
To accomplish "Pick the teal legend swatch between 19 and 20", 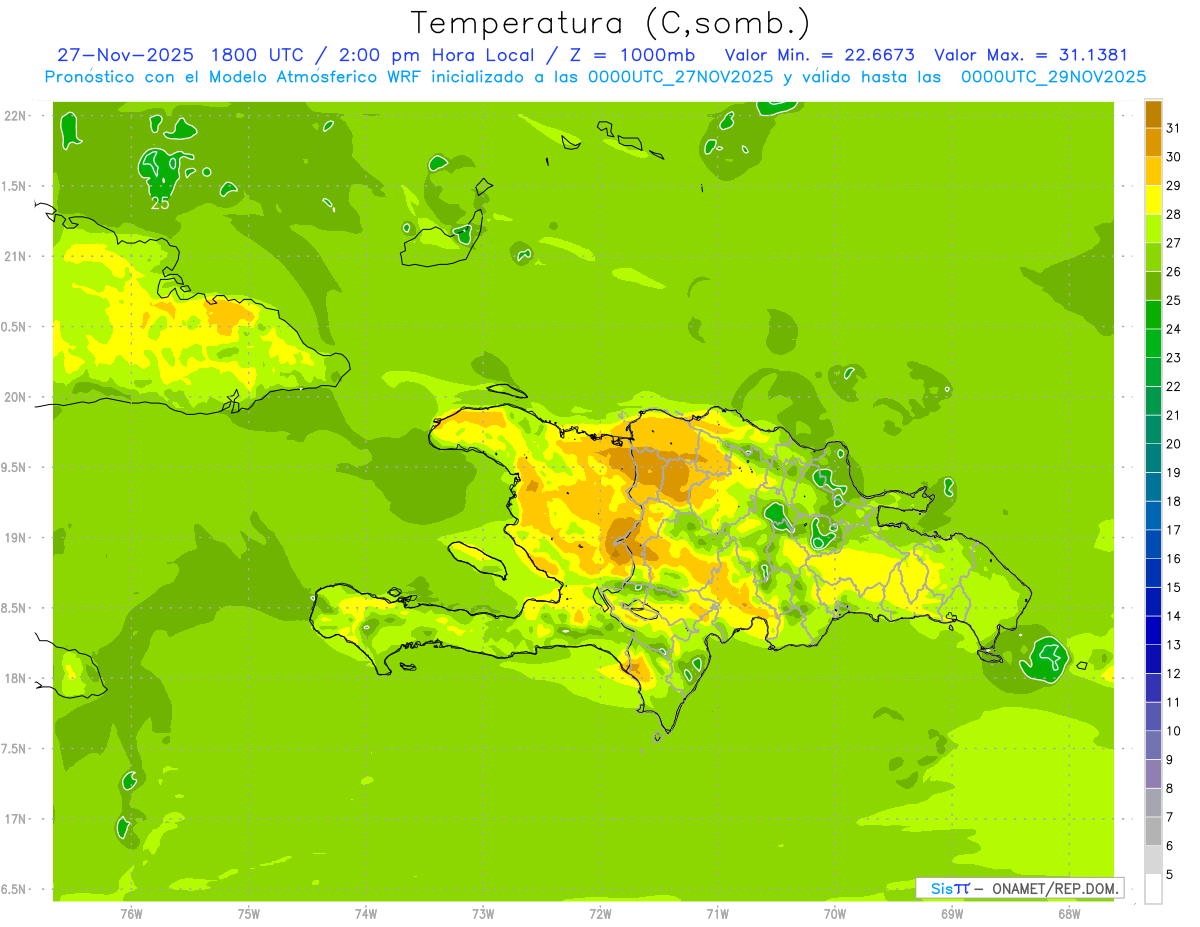I will point(1153,458).
